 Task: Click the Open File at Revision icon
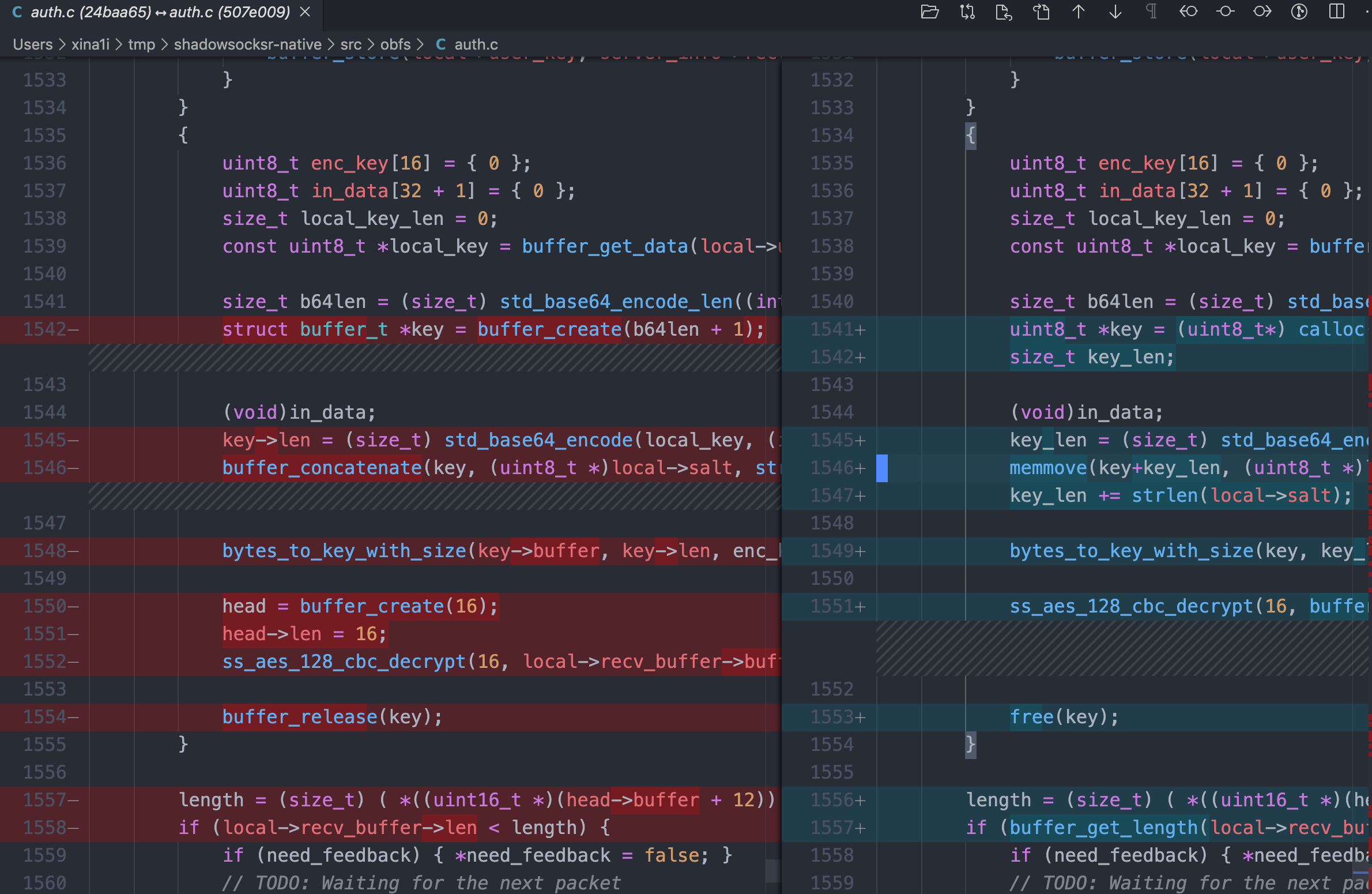1041,12
